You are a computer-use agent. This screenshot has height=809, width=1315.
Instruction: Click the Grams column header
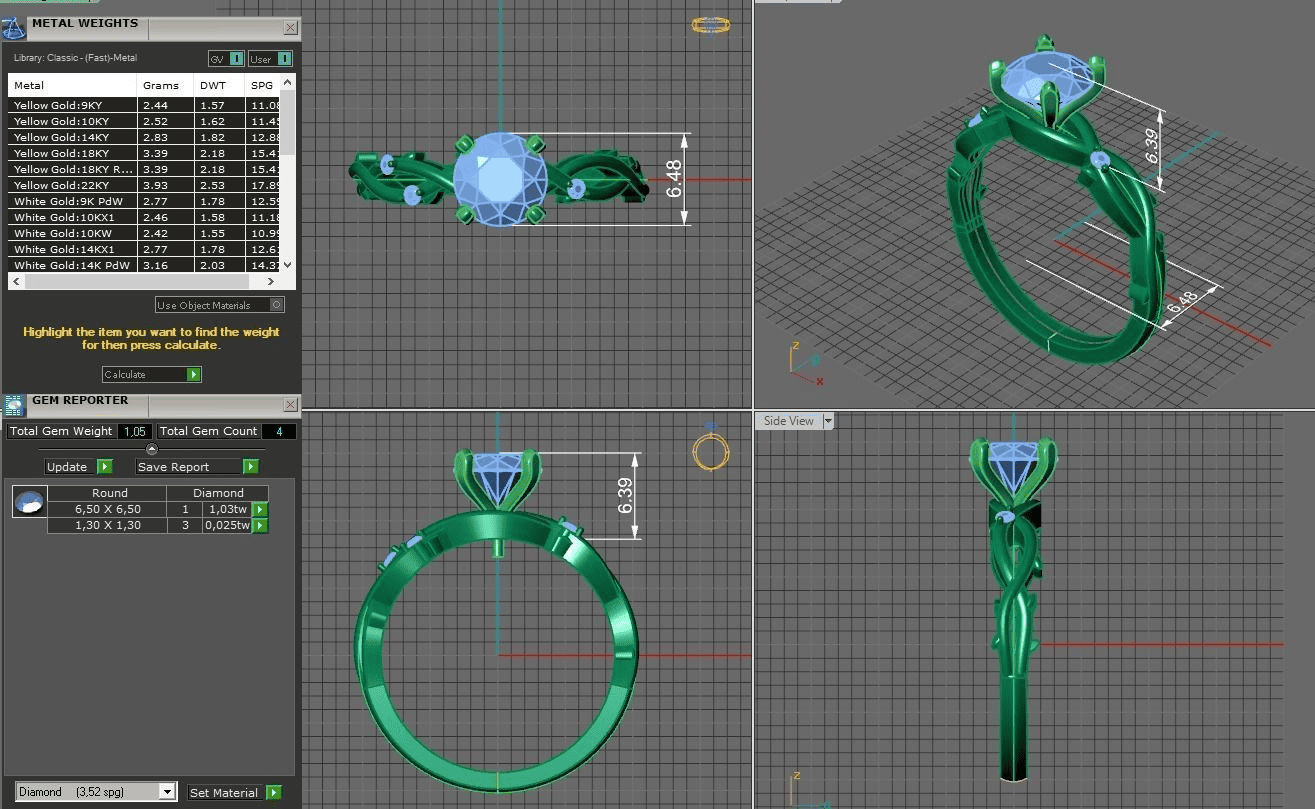coord(161,85)
